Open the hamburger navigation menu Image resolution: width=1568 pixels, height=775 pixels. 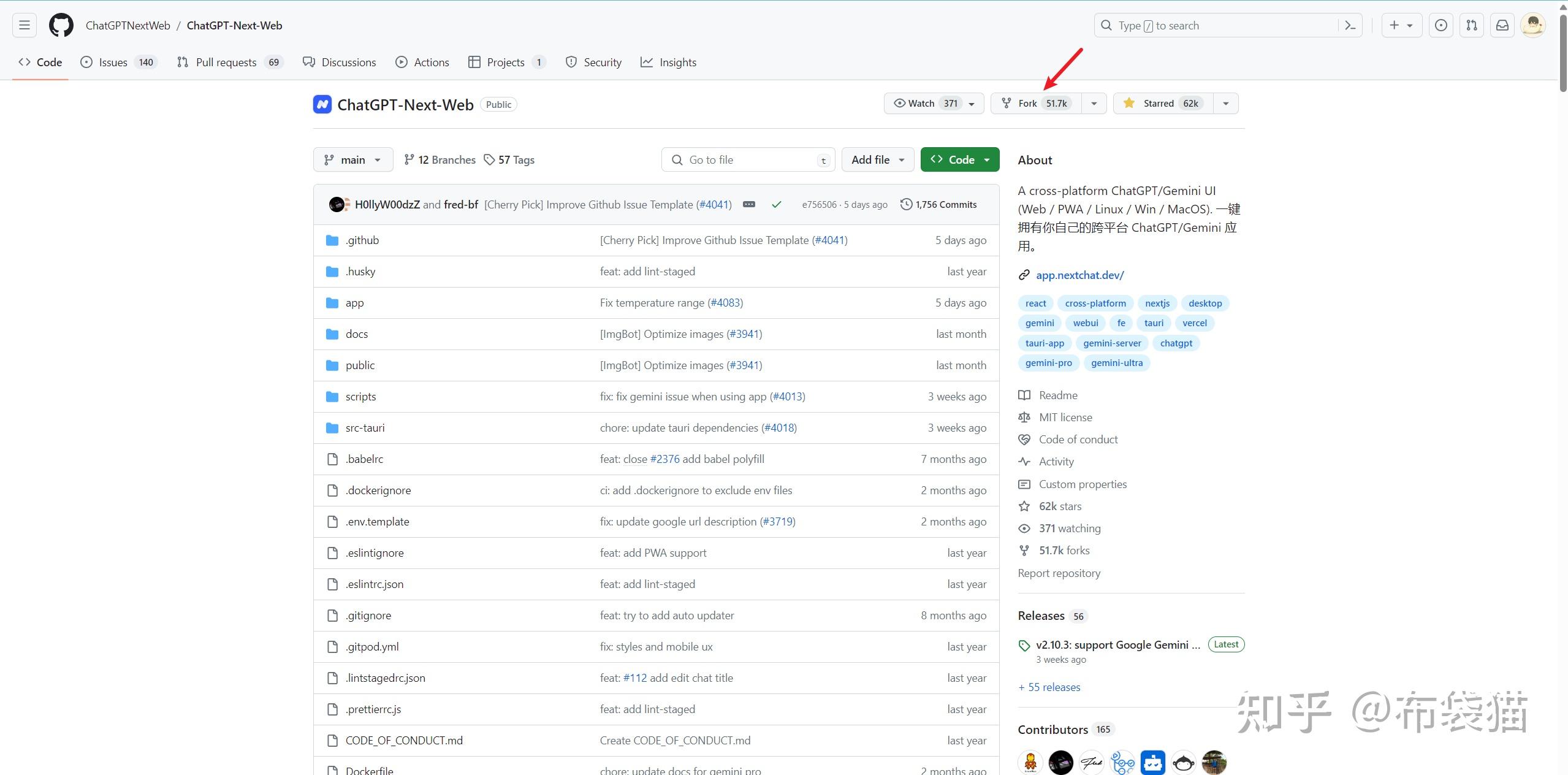[x=25, y=26]
